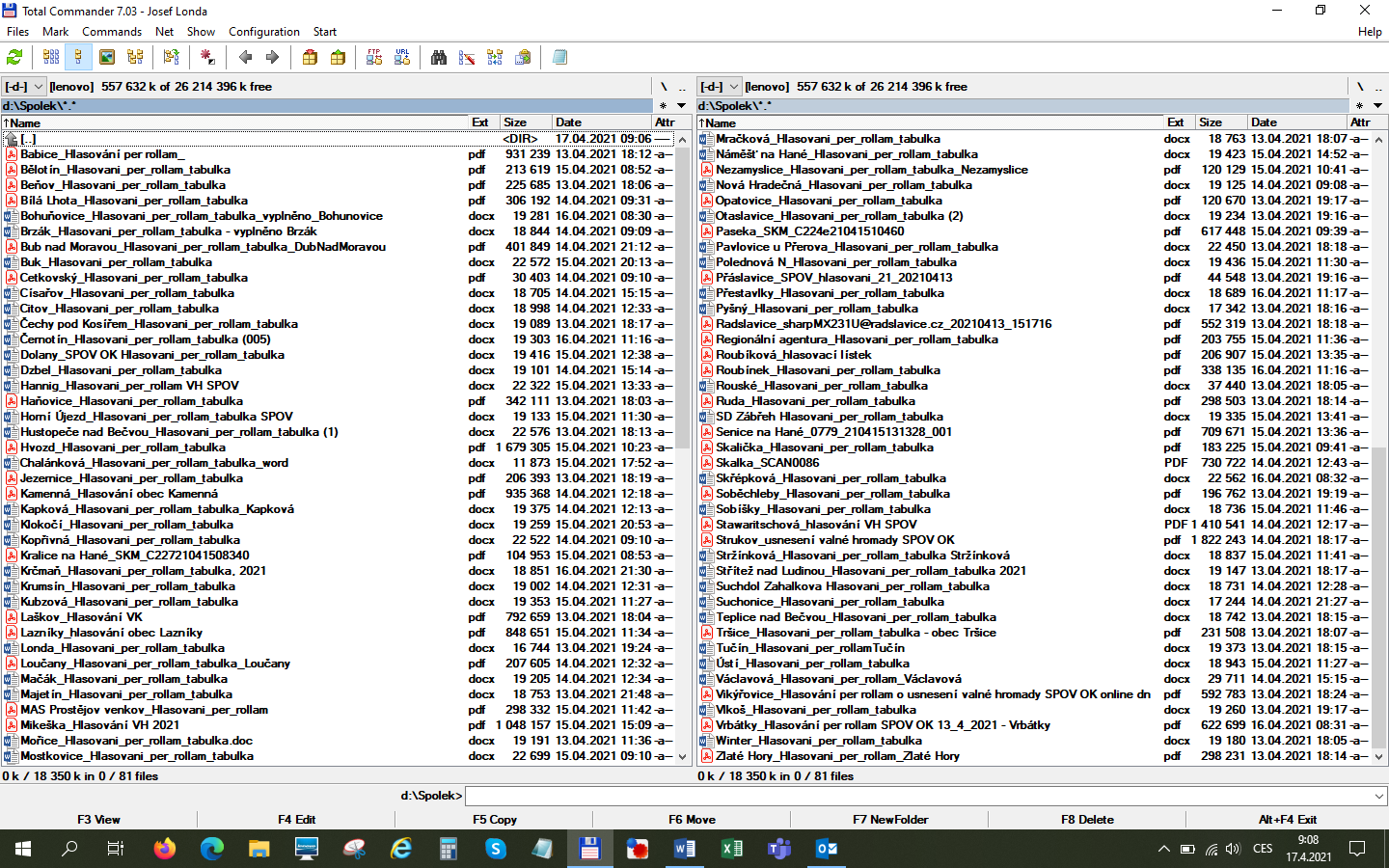Click the red star toolbar icon
The height and width of the screenshot is (868, 1389).
206,58
